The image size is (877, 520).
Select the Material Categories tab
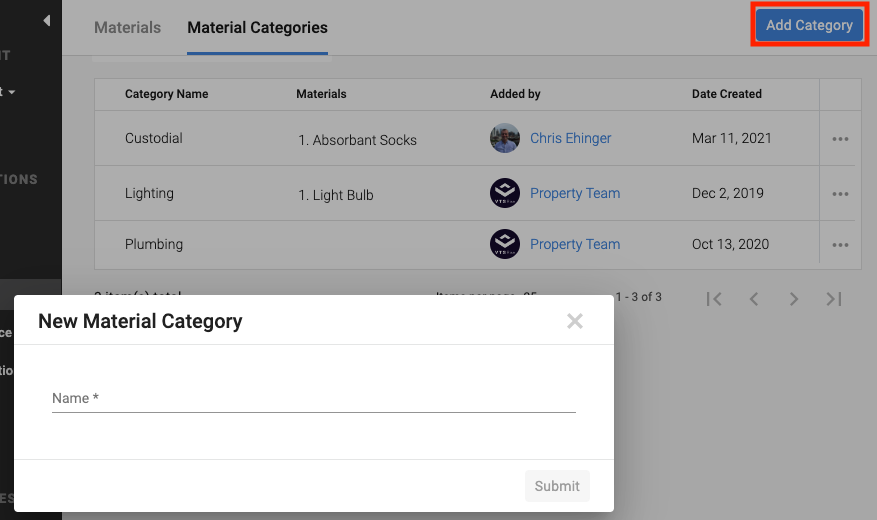pyautogui.click(x=257, y=27)
